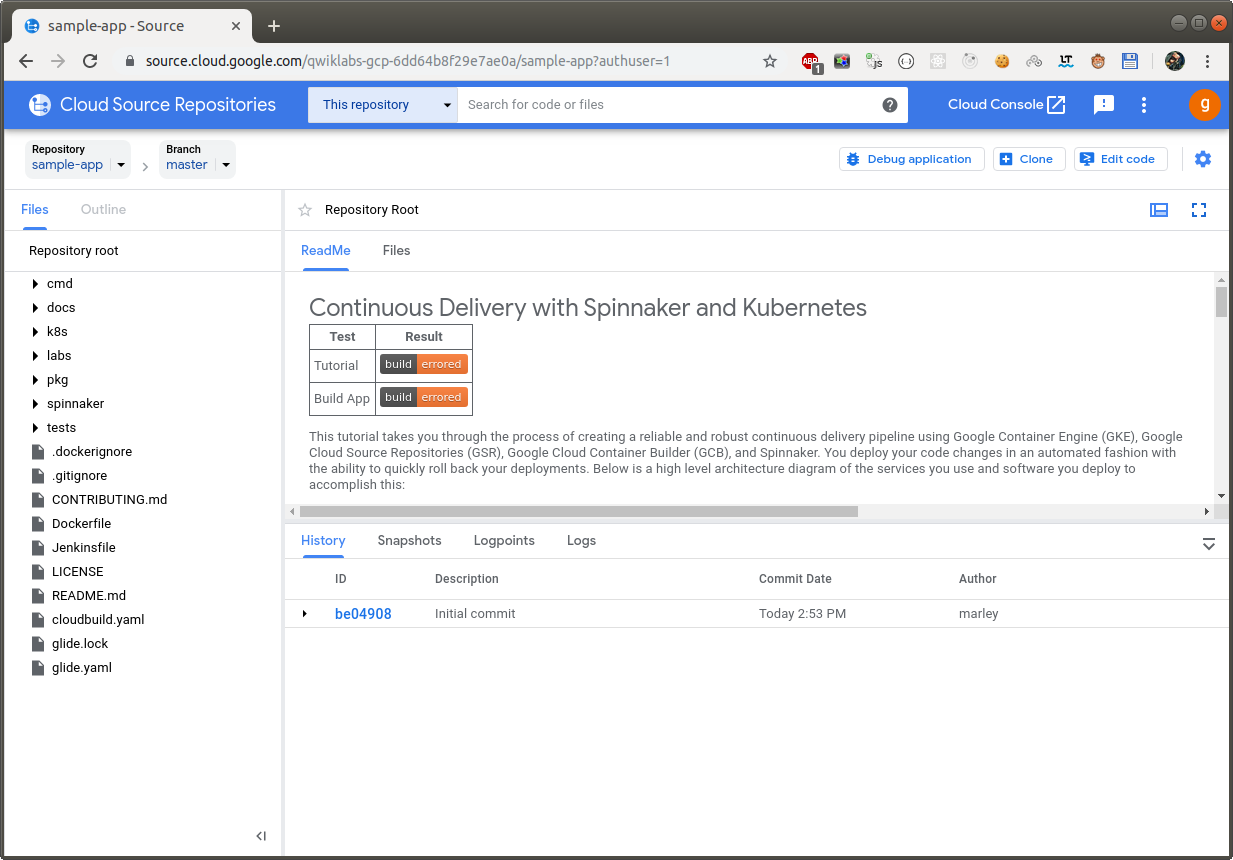Switch to fullscreen view icon
The height and width of the screenshot is (860, 1233).
coord(1199,210)
